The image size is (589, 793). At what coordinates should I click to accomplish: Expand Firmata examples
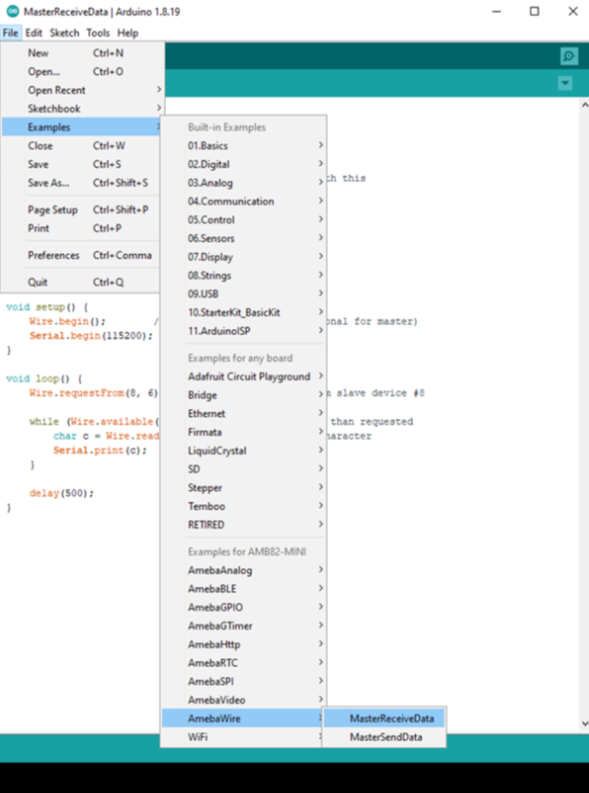[x=244, y=432]
